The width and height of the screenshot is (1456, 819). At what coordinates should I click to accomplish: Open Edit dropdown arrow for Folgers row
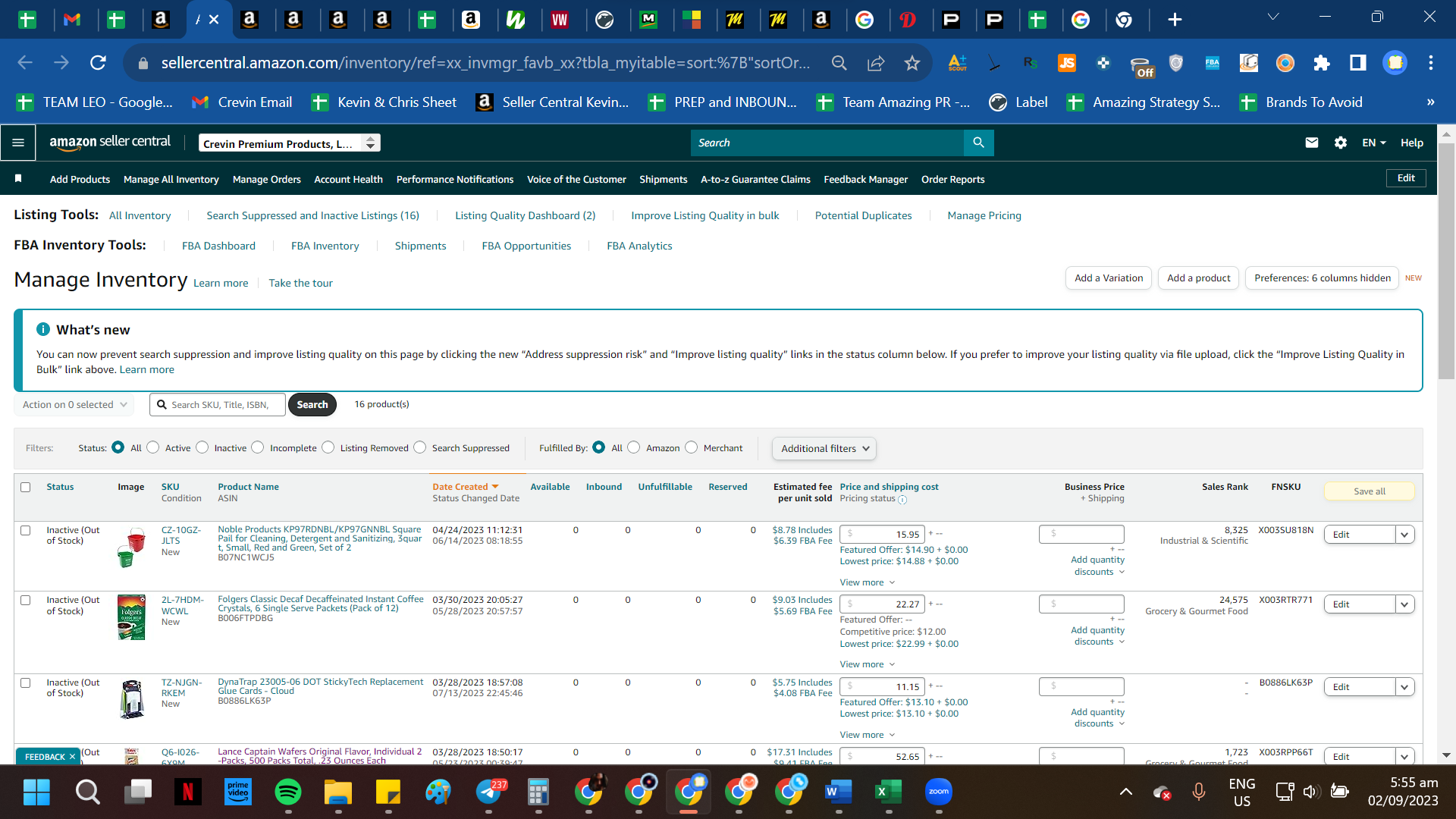coord(1404,604)
